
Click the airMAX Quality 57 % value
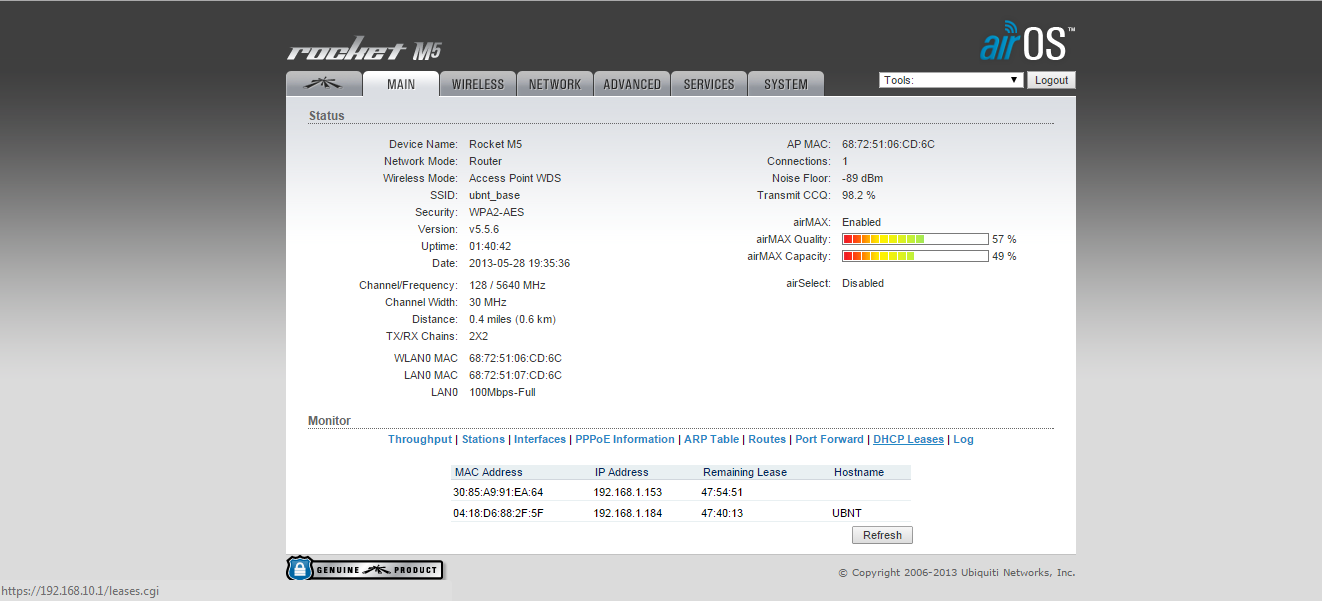pos(1004,239)
